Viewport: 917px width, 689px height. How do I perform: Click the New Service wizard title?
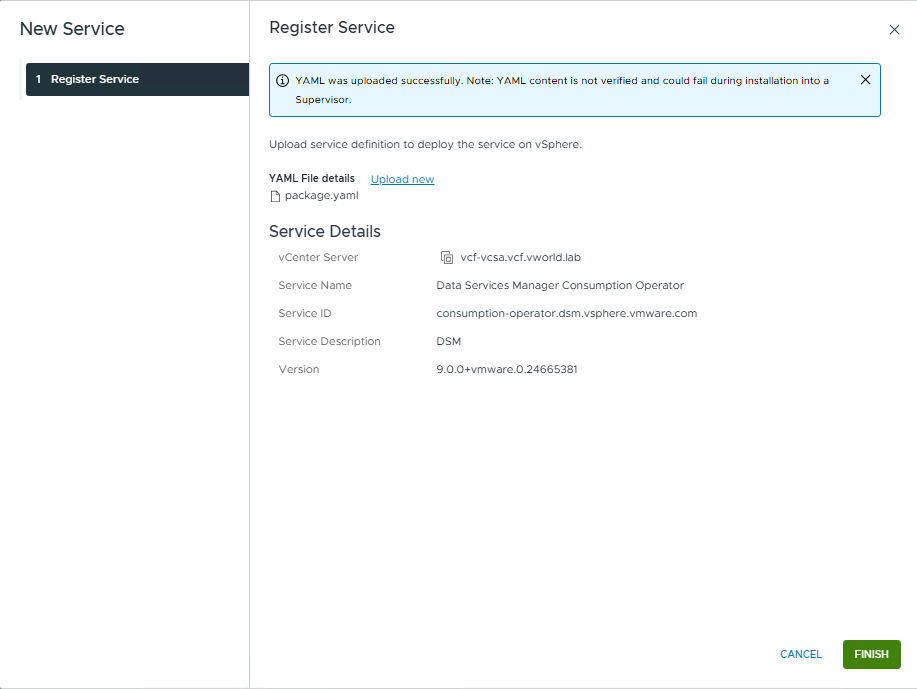(72, 29)
